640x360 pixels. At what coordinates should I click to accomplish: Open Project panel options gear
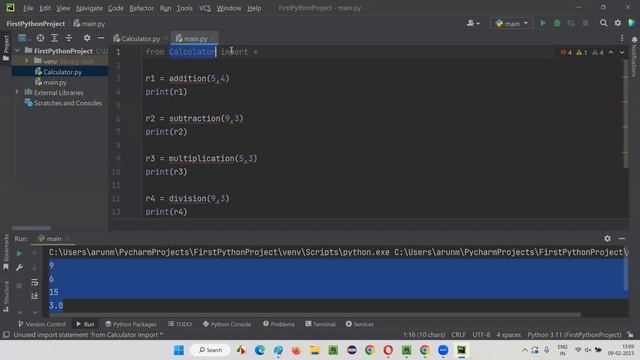(x=87, y=38)
